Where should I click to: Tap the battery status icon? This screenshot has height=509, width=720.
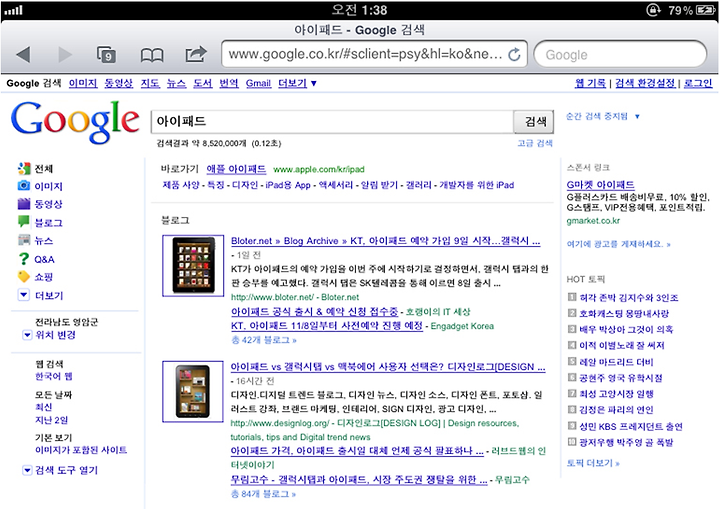pyautogui.click(x=706, y=10)
